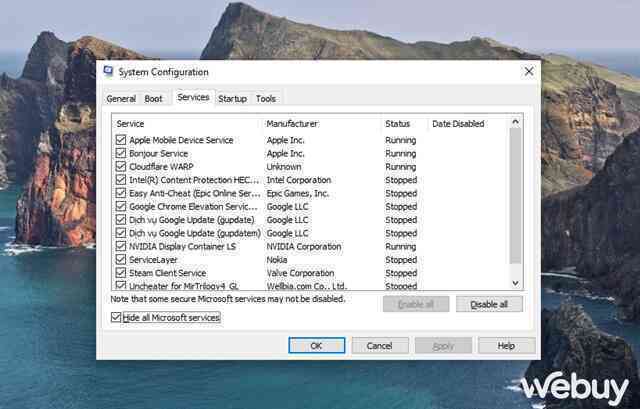Uncheck Steam Client Service checkbox

coord(121,273)
